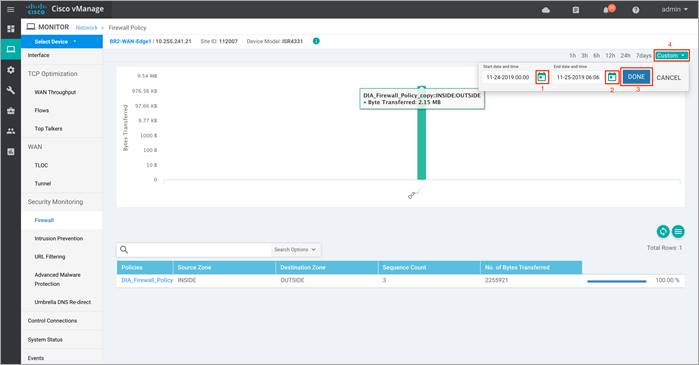Select the 12h time range
699x365 pixels.
pyautogui.click(x=610, y=56)
